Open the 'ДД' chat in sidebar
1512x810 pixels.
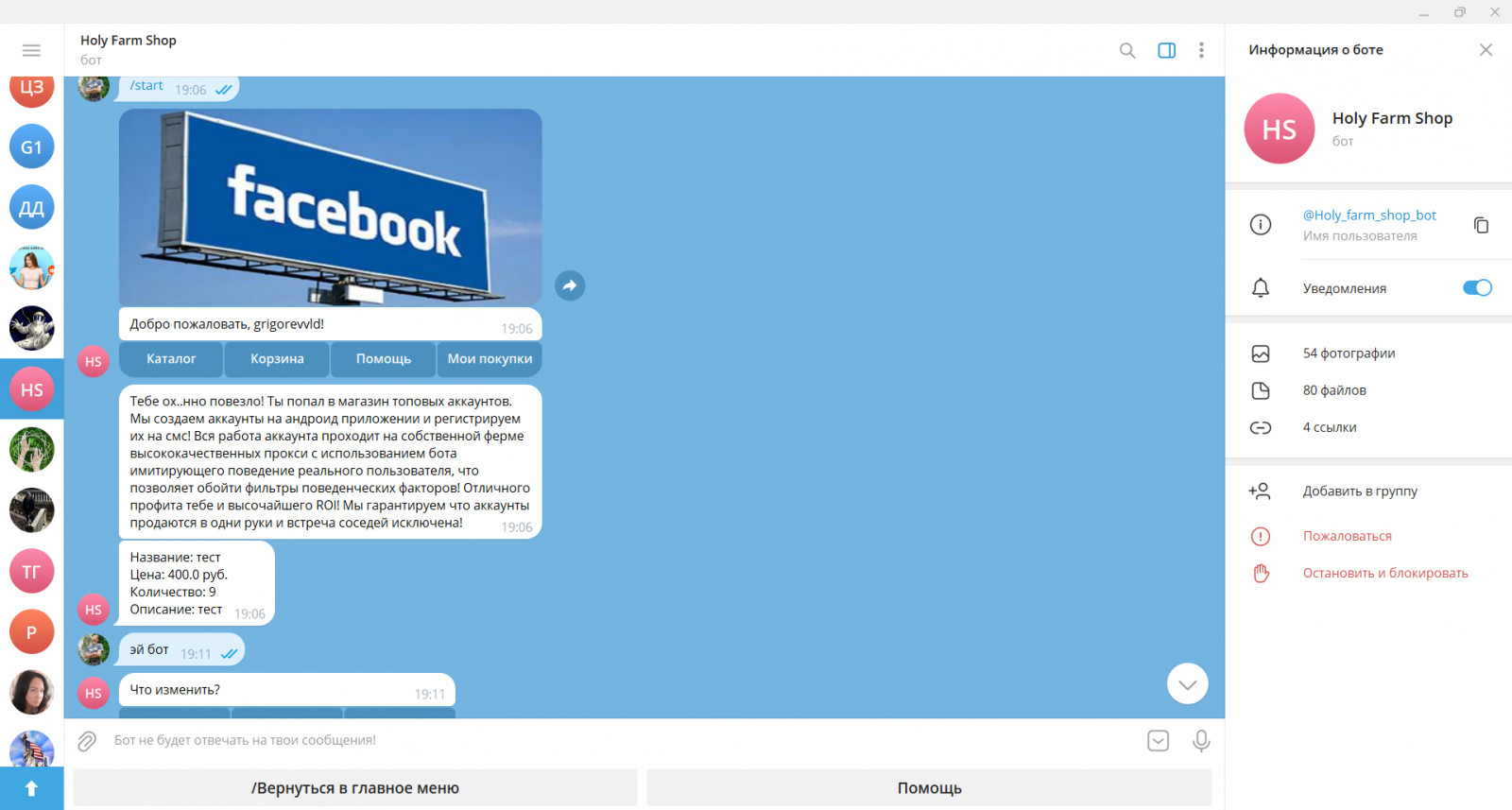32,208
